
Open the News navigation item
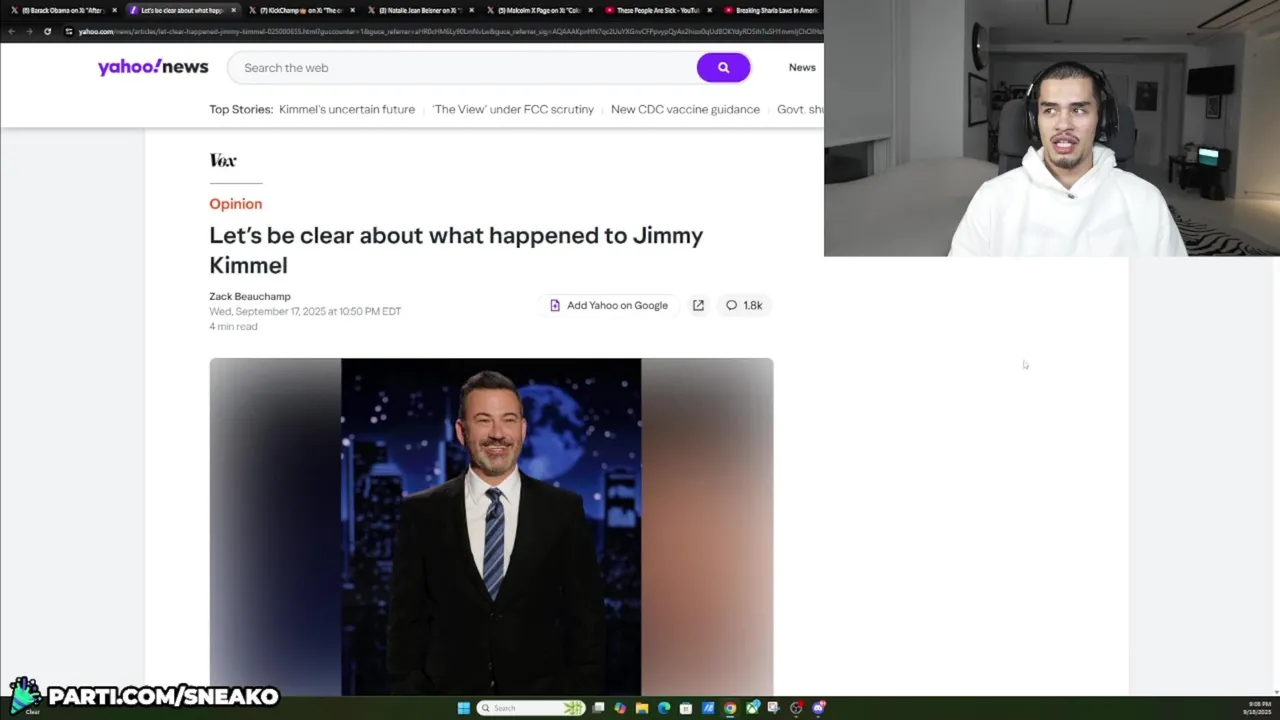[802, 67]
